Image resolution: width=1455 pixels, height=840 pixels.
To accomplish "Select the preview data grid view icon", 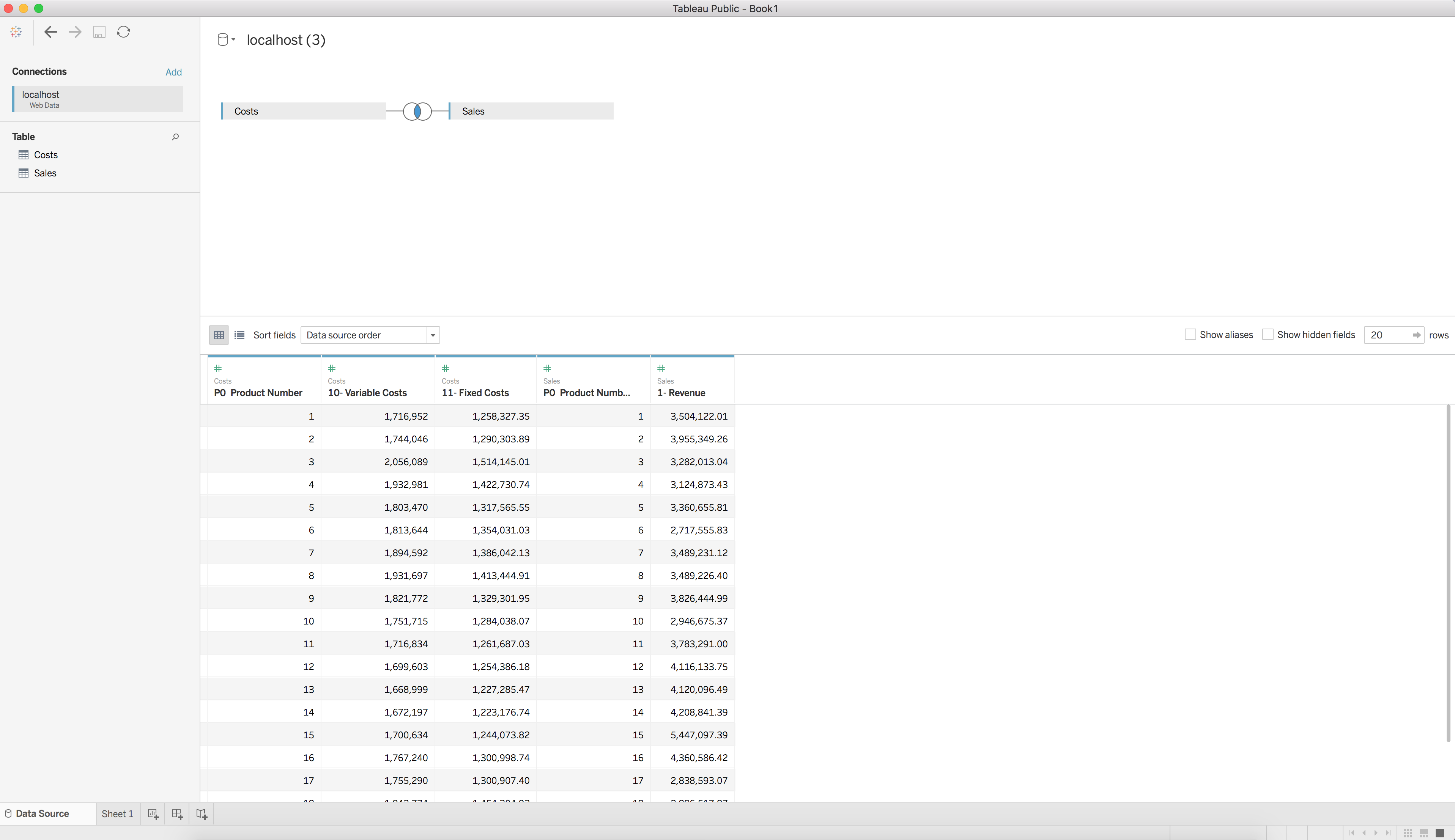I will pos(219,335).
